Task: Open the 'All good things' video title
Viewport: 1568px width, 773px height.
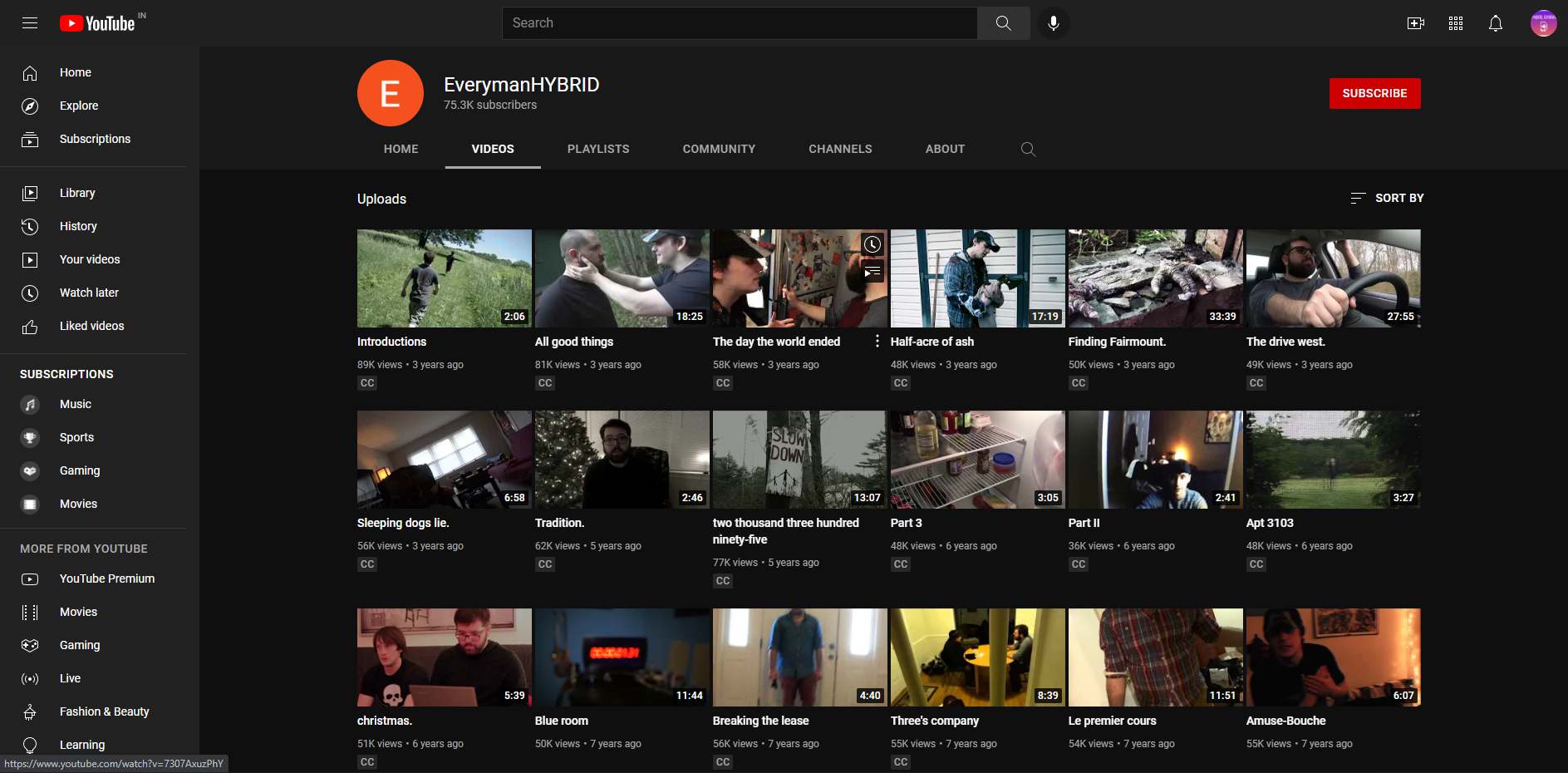Action: point(574,342)
